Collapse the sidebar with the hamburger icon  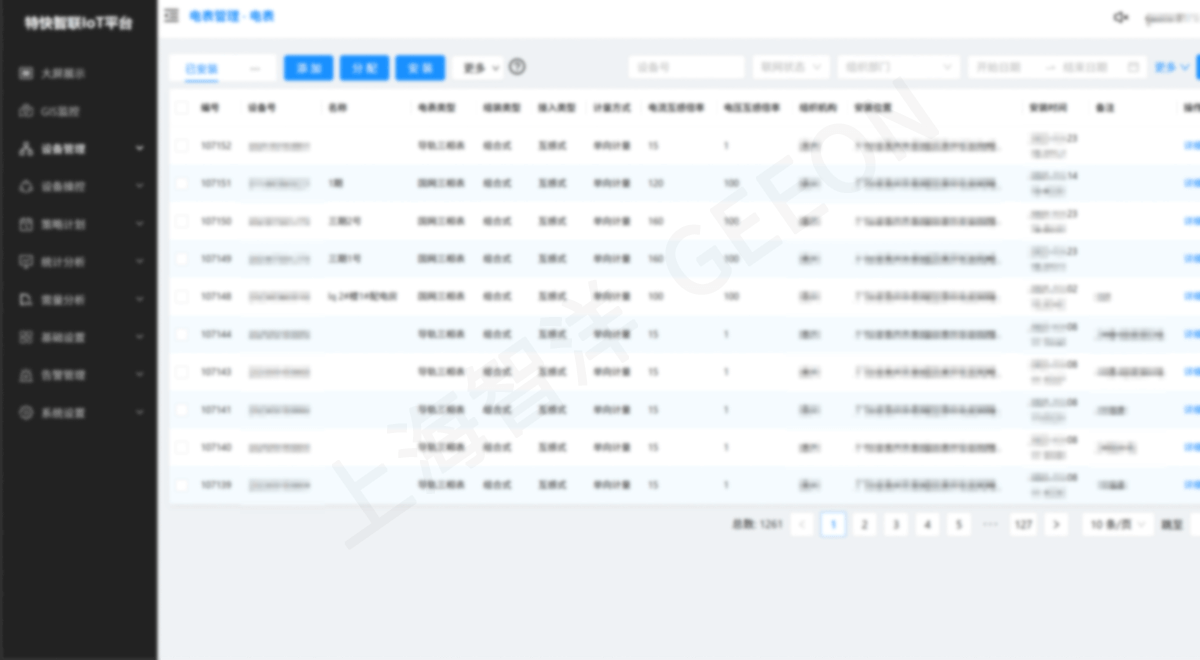(172, 16)
